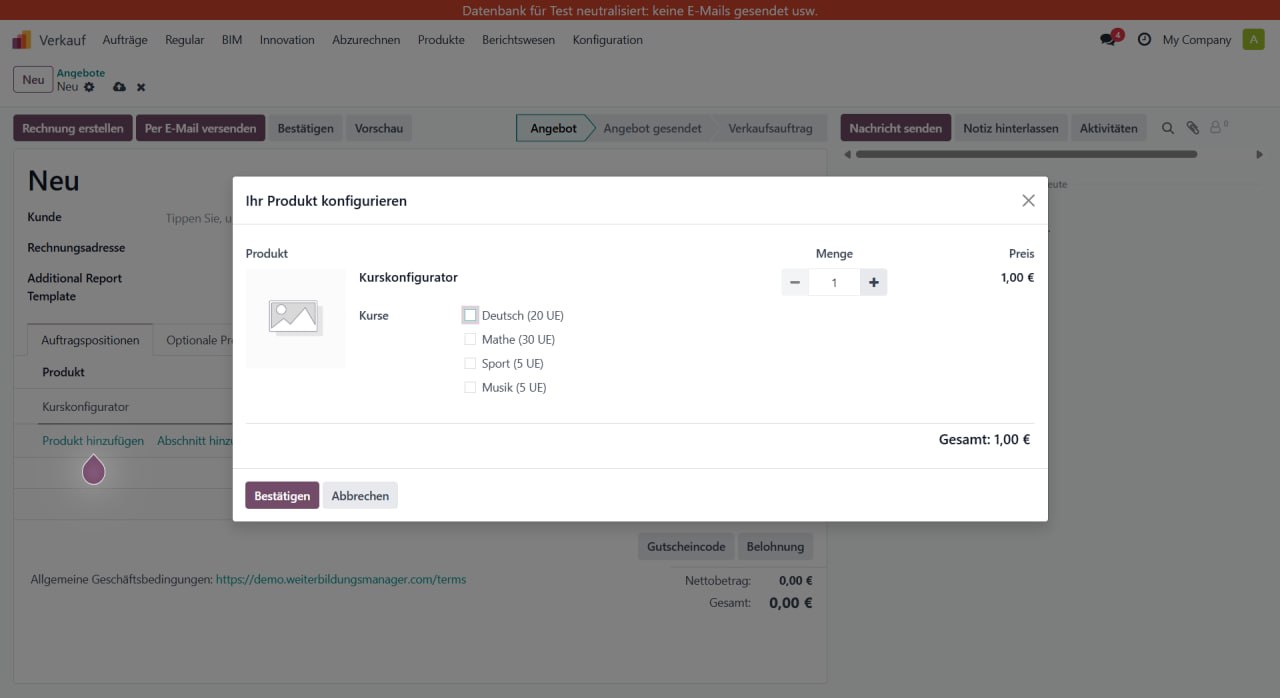Discard changes with the X icon
The height and width of the screenshot is (698, 1280).
click(141, 87)
